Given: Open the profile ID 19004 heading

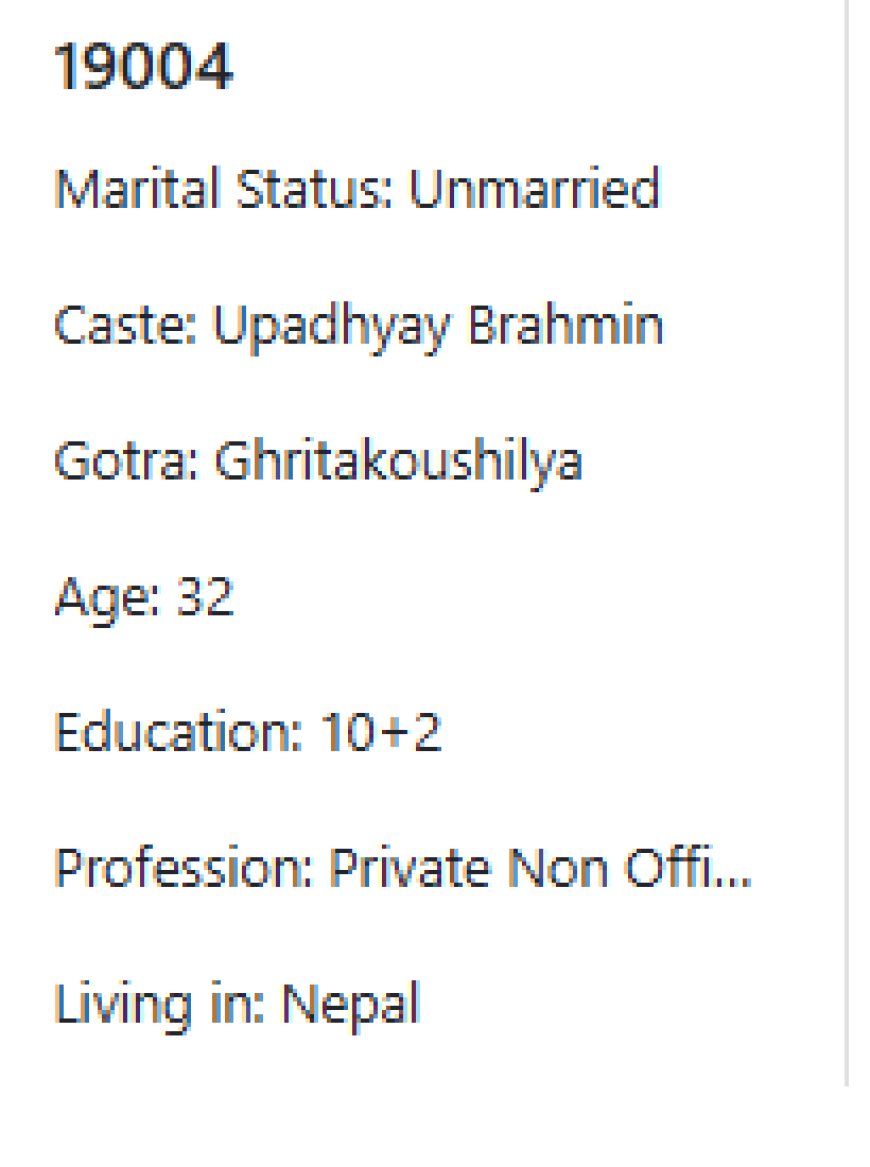Looking at the screenshot, I should click(144, 67).
